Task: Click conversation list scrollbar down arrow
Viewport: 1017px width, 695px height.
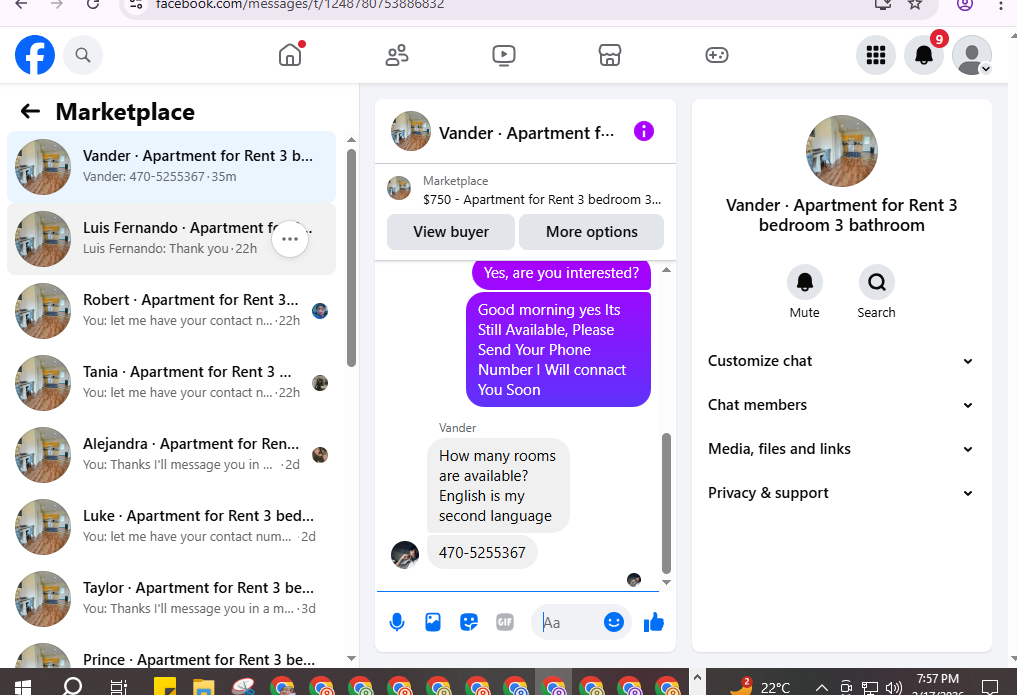Action: click(352, 658)
